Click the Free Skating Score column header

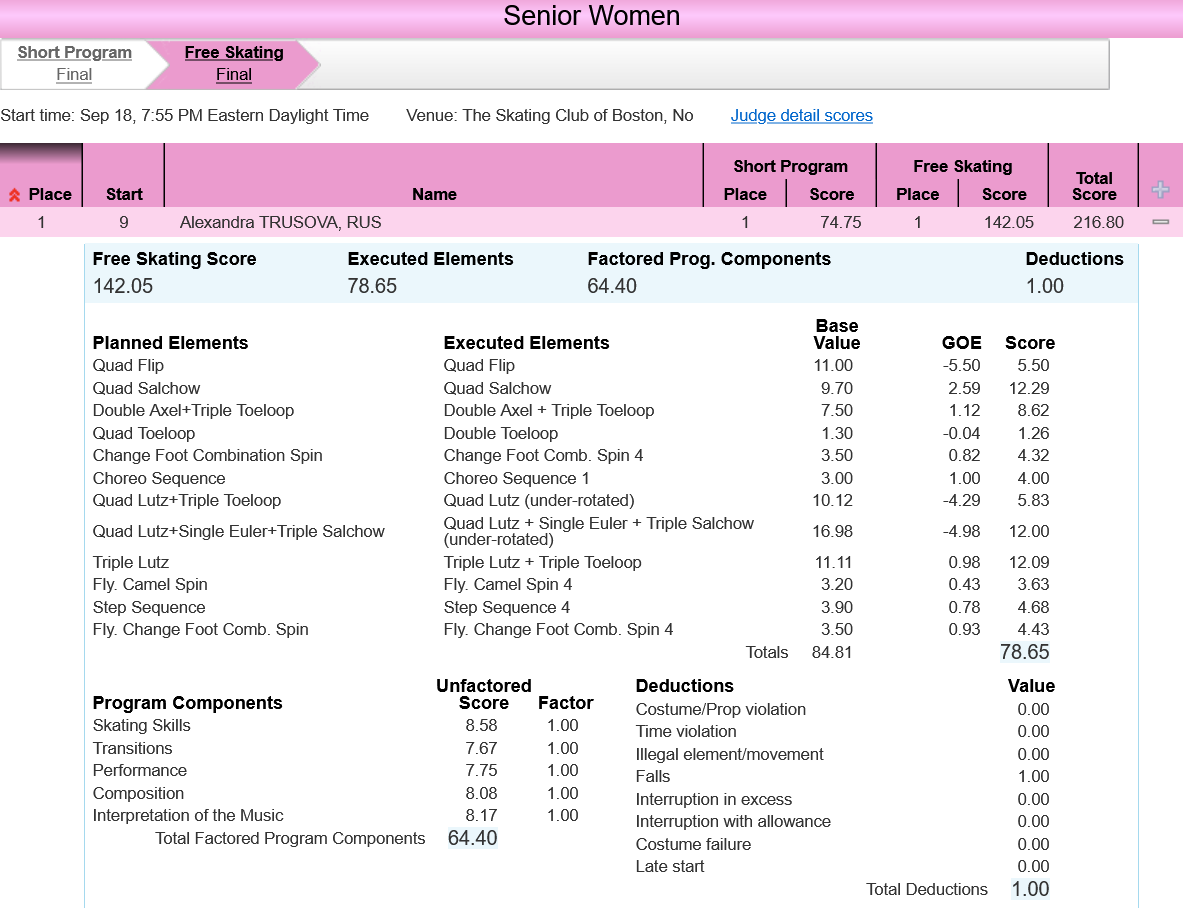click(x=1004, y=194)
